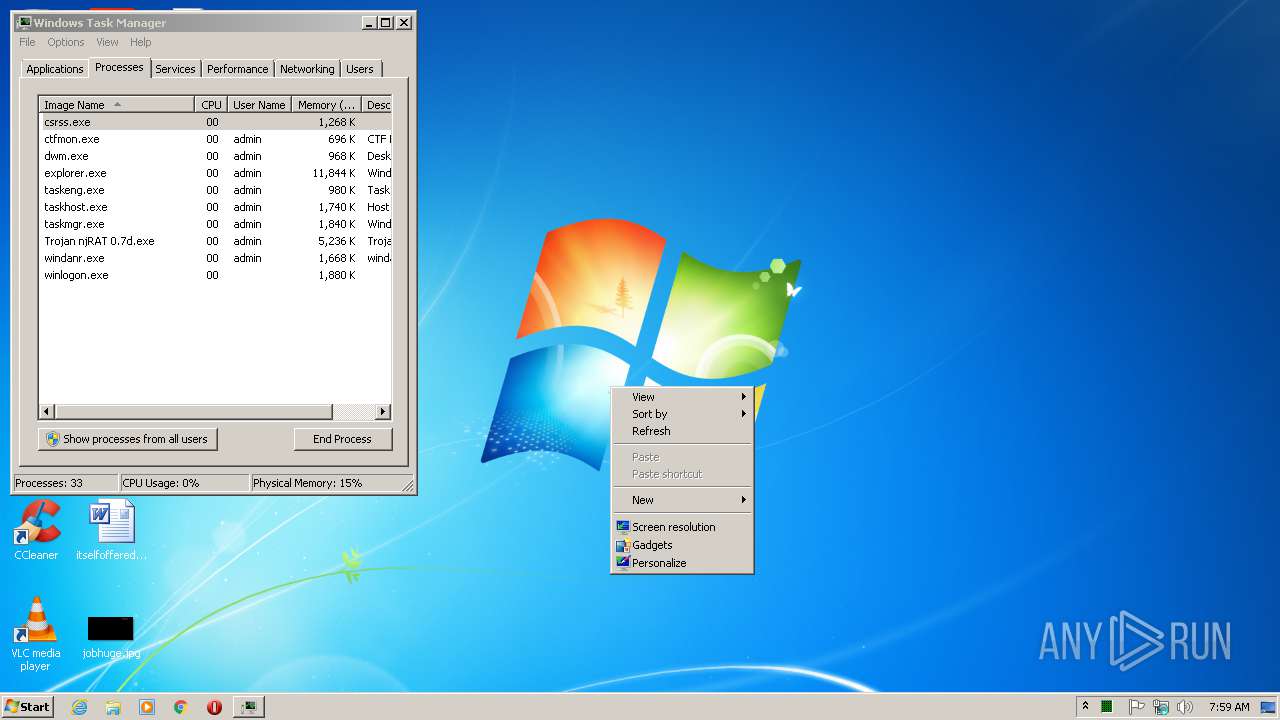The height and width of the screenshot is (720, 1280).
Task: Launch VLC media player desktop shortcut
Action: pyautogui.click(x=36, y=634)
